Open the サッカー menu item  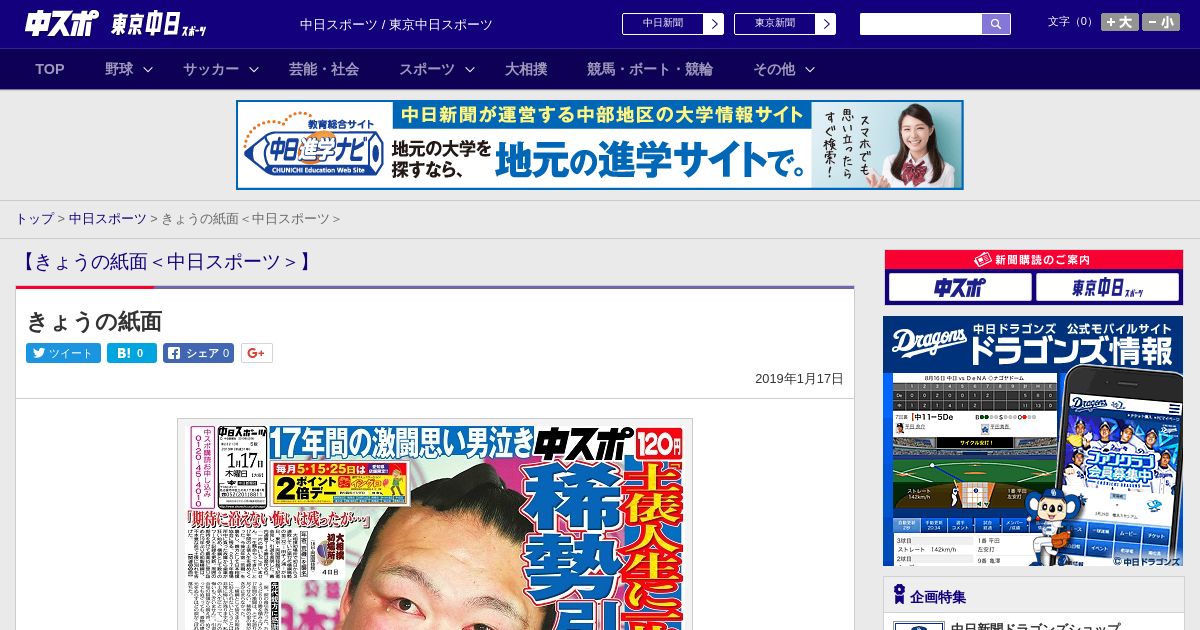pos(211,69)
